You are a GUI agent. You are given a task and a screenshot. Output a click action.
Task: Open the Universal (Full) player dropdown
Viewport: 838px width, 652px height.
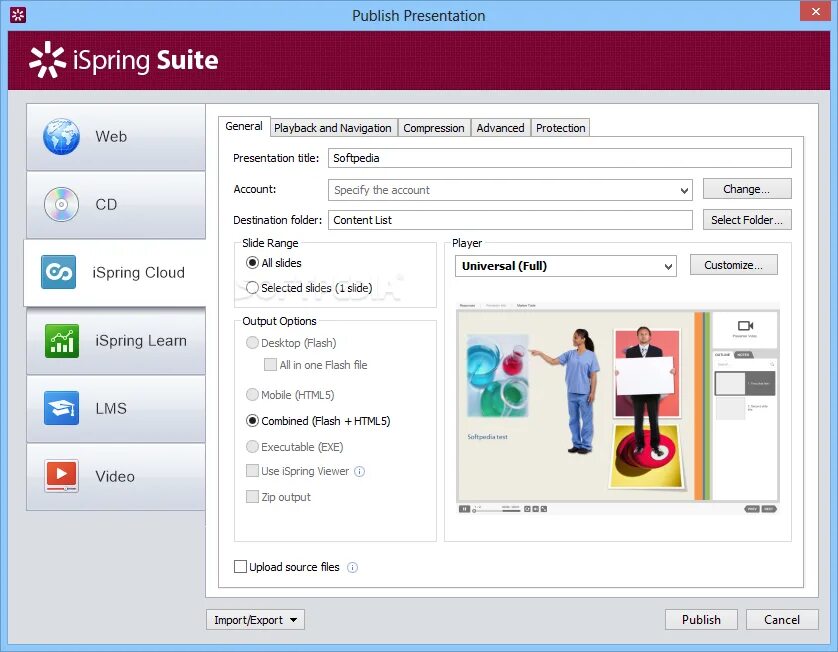565,266
